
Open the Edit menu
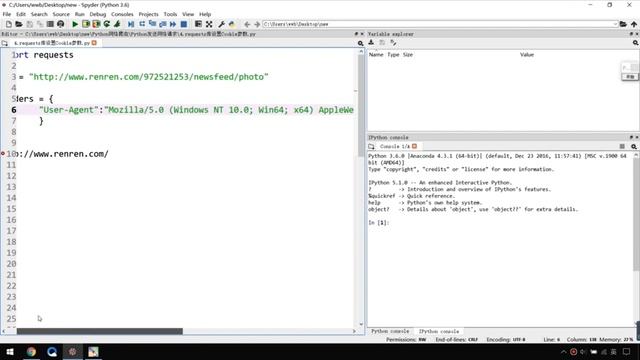[x=21, y=14]
